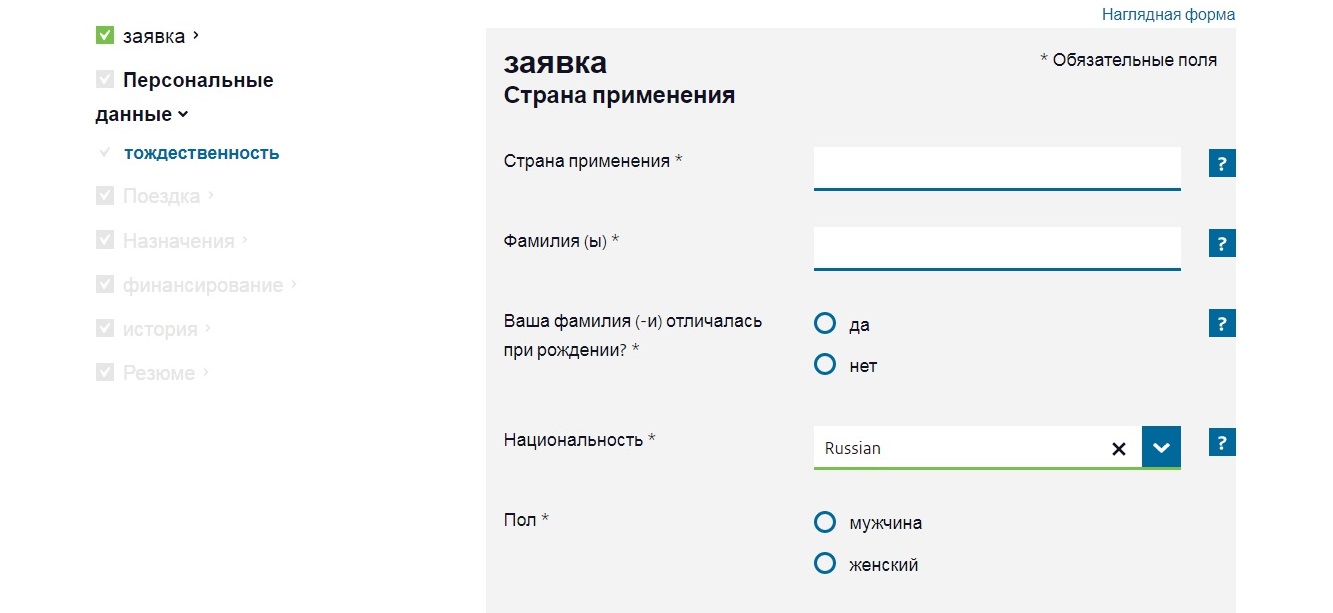The image size is (1333, 613).
Task: Click the green checkmark beside заявка
Action: 105,36
